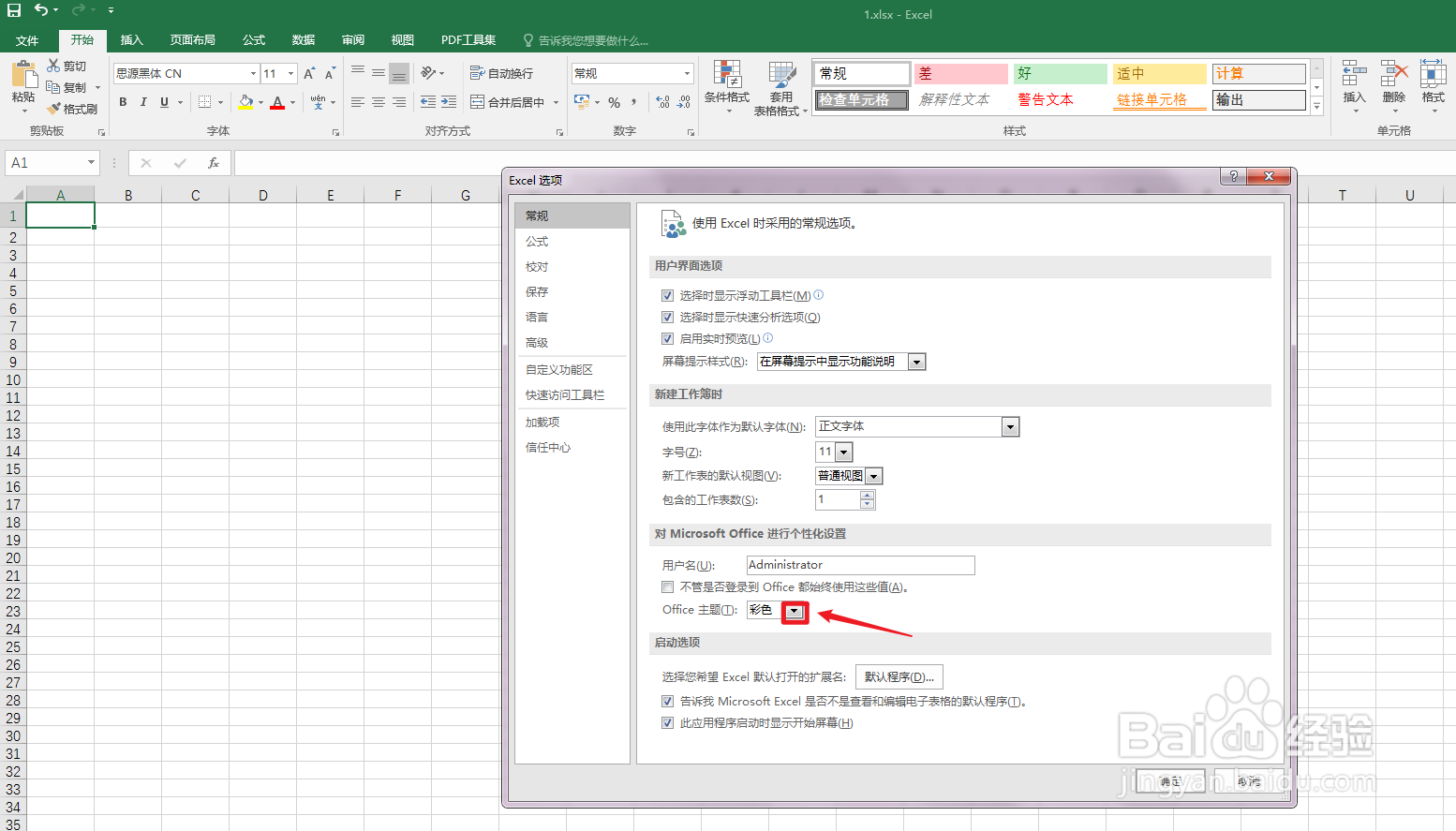Click the Merge and Center (合并后居中) button
1456x831 pixels.
coord(507,102)
